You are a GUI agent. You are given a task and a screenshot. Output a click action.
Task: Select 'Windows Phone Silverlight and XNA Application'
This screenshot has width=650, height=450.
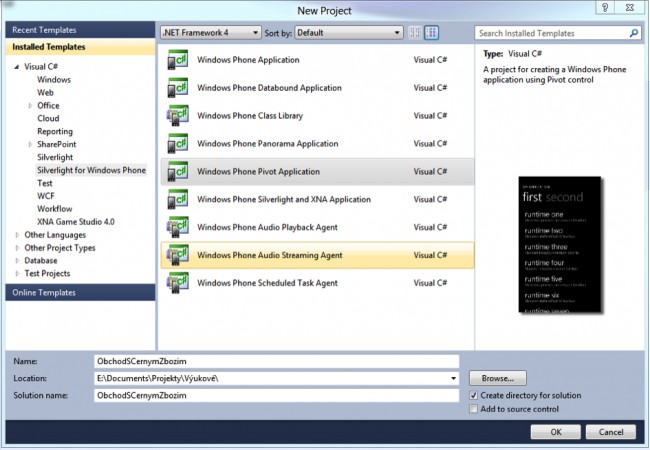click(284, 199)
